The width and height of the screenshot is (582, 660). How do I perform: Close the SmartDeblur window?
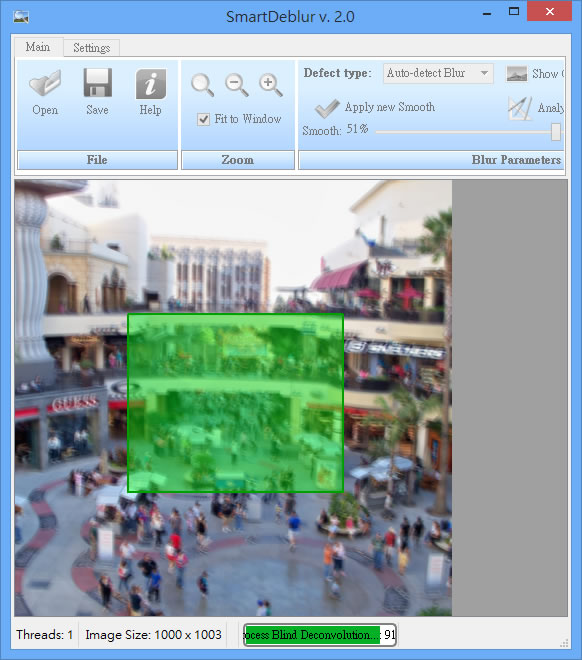[550, 11]
